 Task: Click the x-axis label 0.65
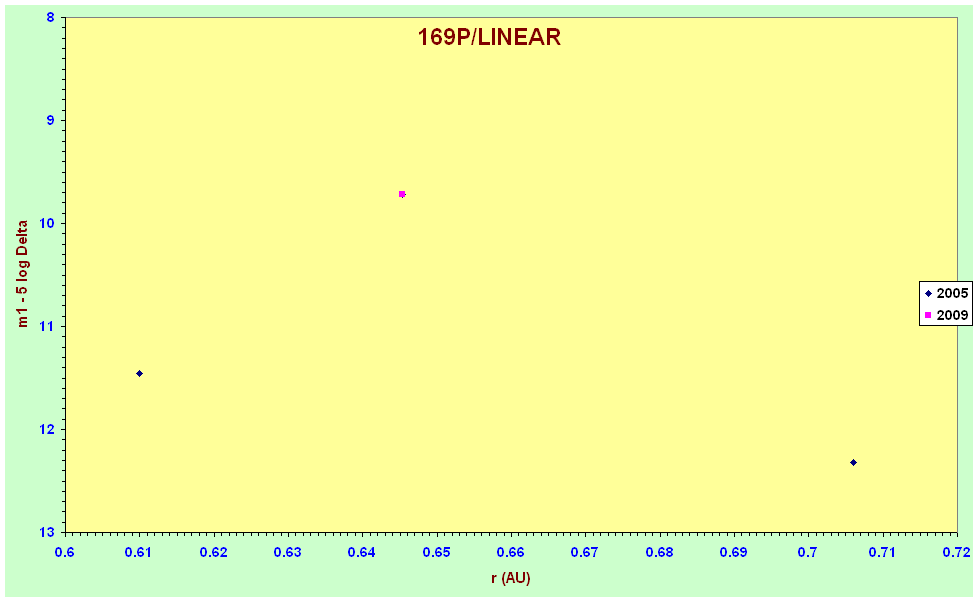tap(436, 552)
